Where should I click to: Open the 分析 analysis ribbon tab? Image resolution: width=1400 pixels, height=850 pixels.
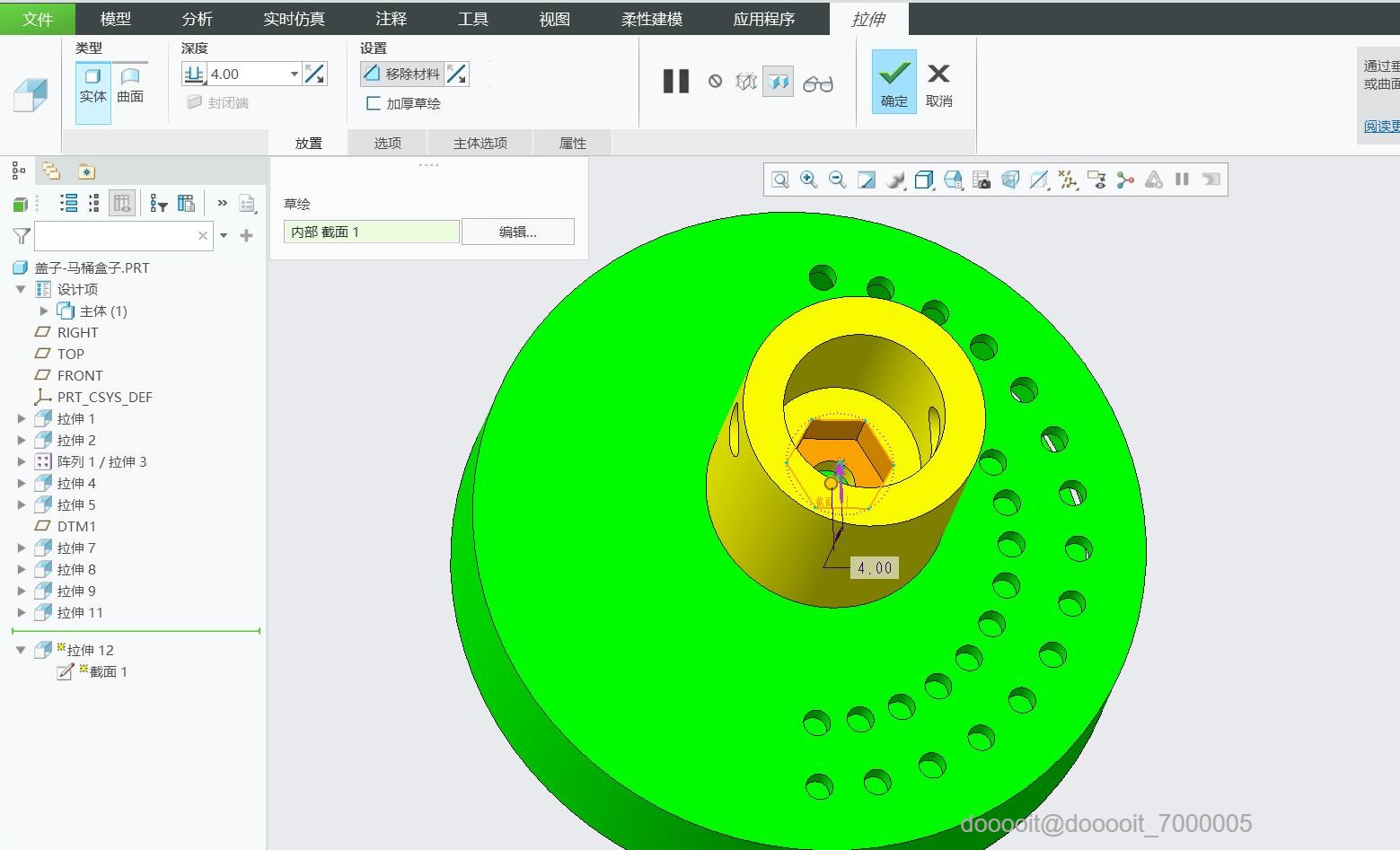[197, 18]
